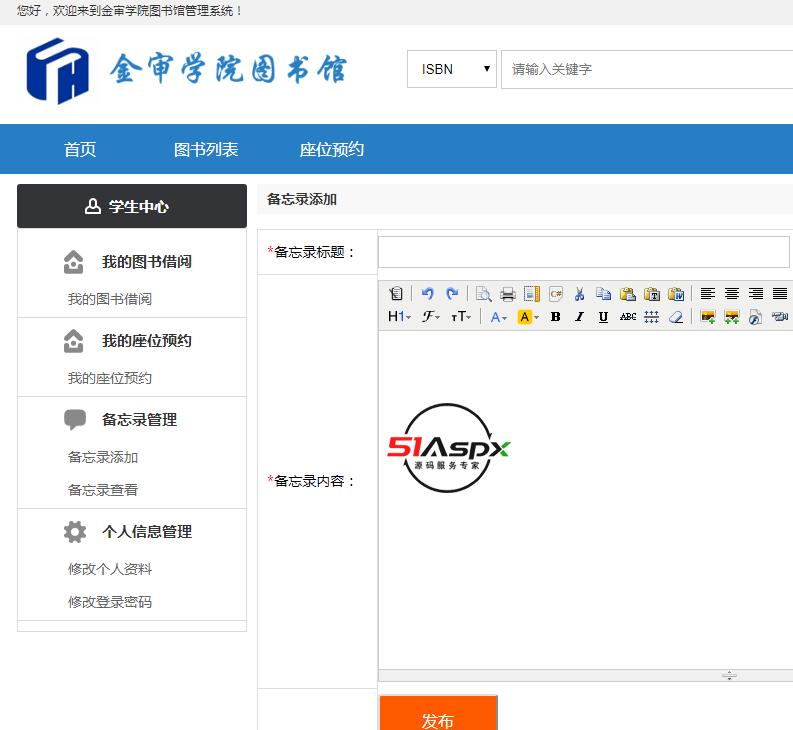This screenshot has height=730, width=793.
Task: Insert Flash file icon
Action: point(756,317)
